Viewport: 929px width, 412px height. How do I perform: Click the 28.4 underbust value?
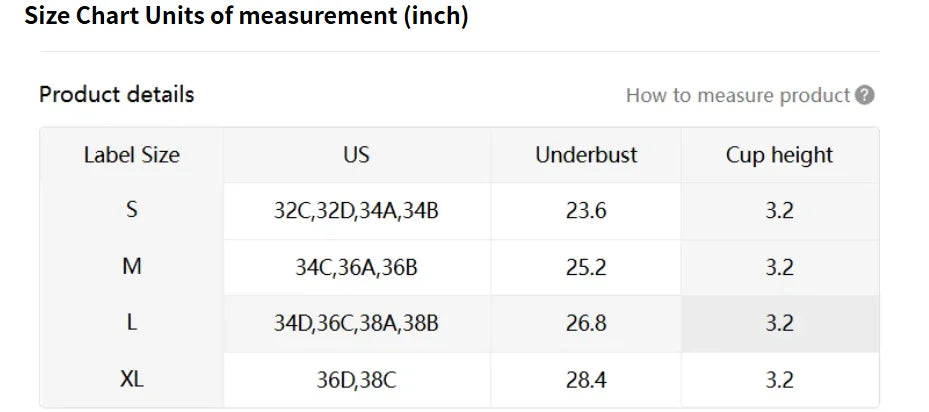pyautogui.click(x=586, y=379)
